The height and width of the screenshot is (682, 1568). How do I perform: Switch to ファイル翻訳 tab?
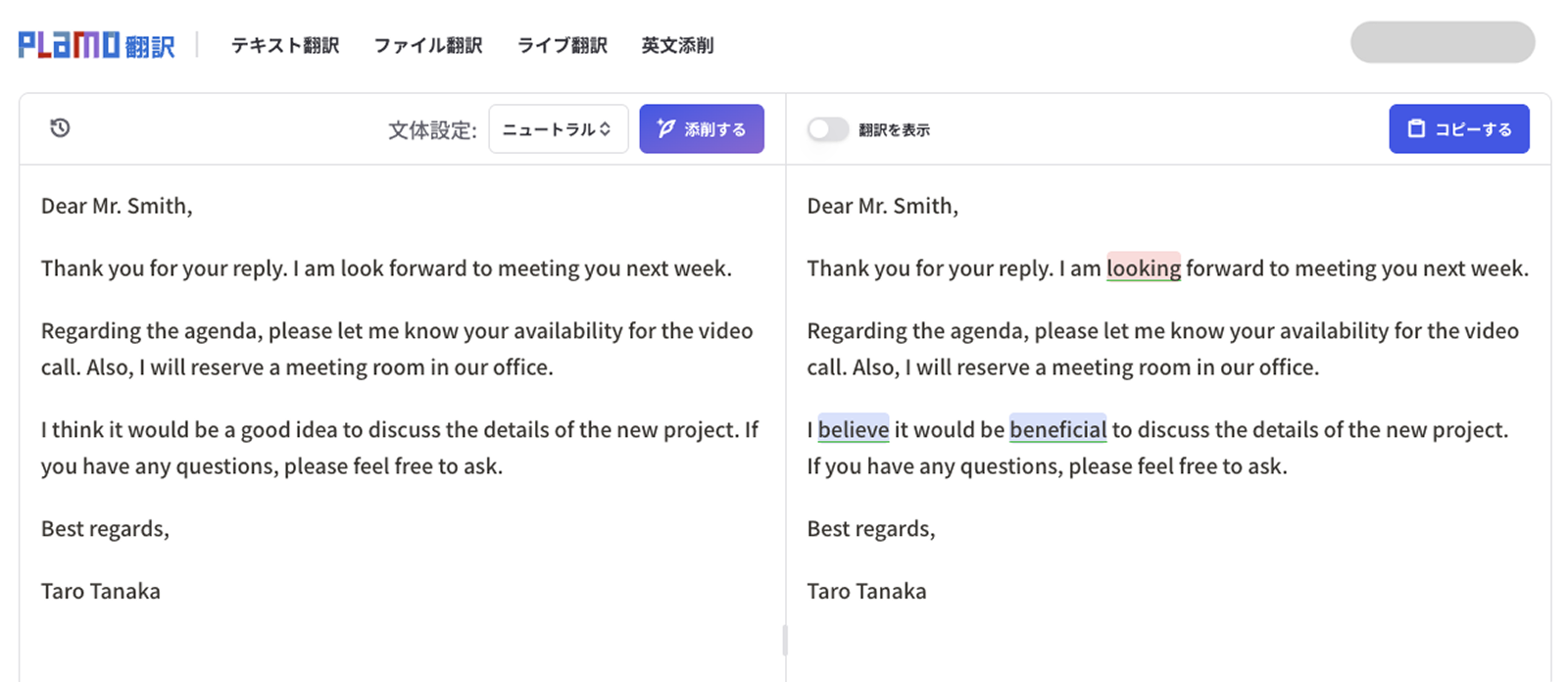428,45
